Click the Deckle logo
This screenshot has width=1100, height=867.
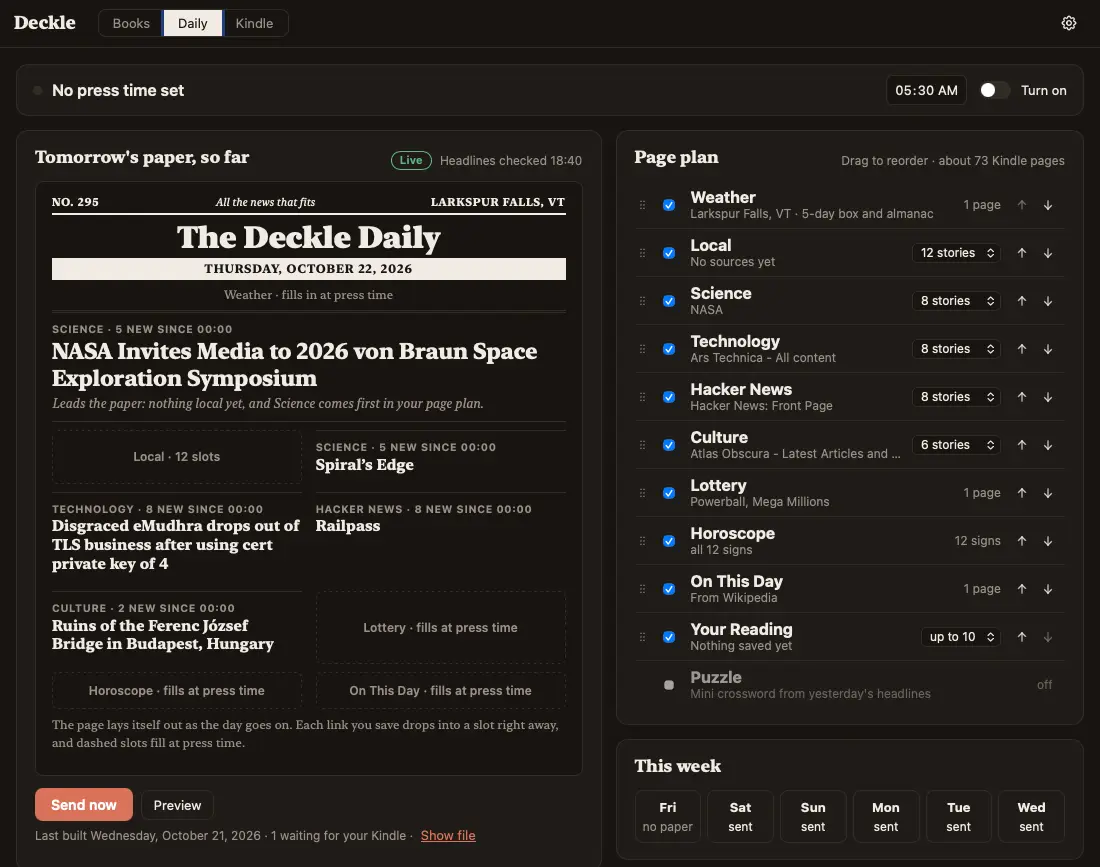[x=45, y=22]
